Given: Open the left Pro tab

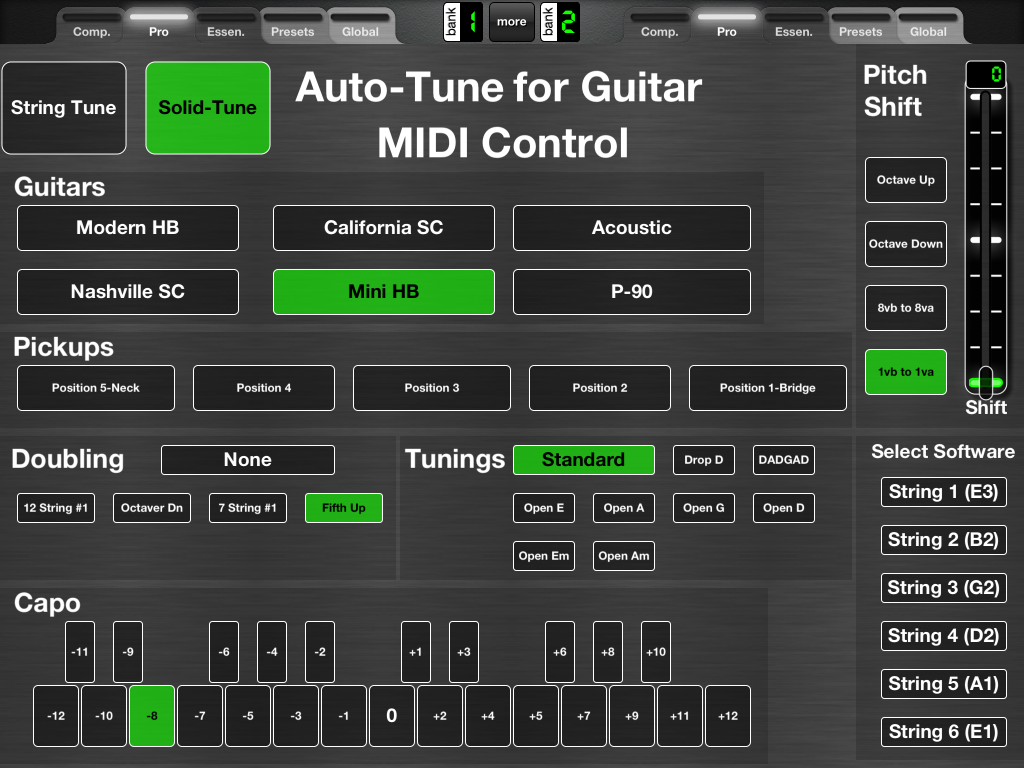Looking at the screenshot, I should click(159, 26).
